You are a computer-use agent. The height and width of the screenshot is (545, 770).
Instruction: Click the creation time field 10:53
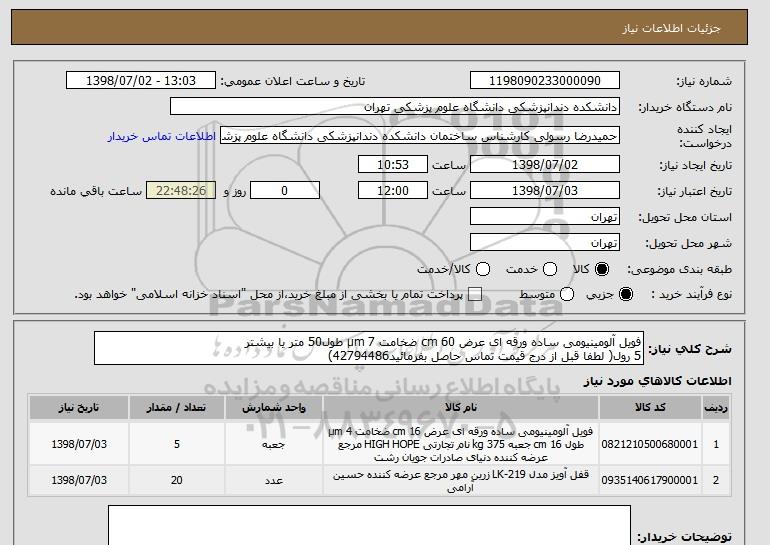[393, 164]
